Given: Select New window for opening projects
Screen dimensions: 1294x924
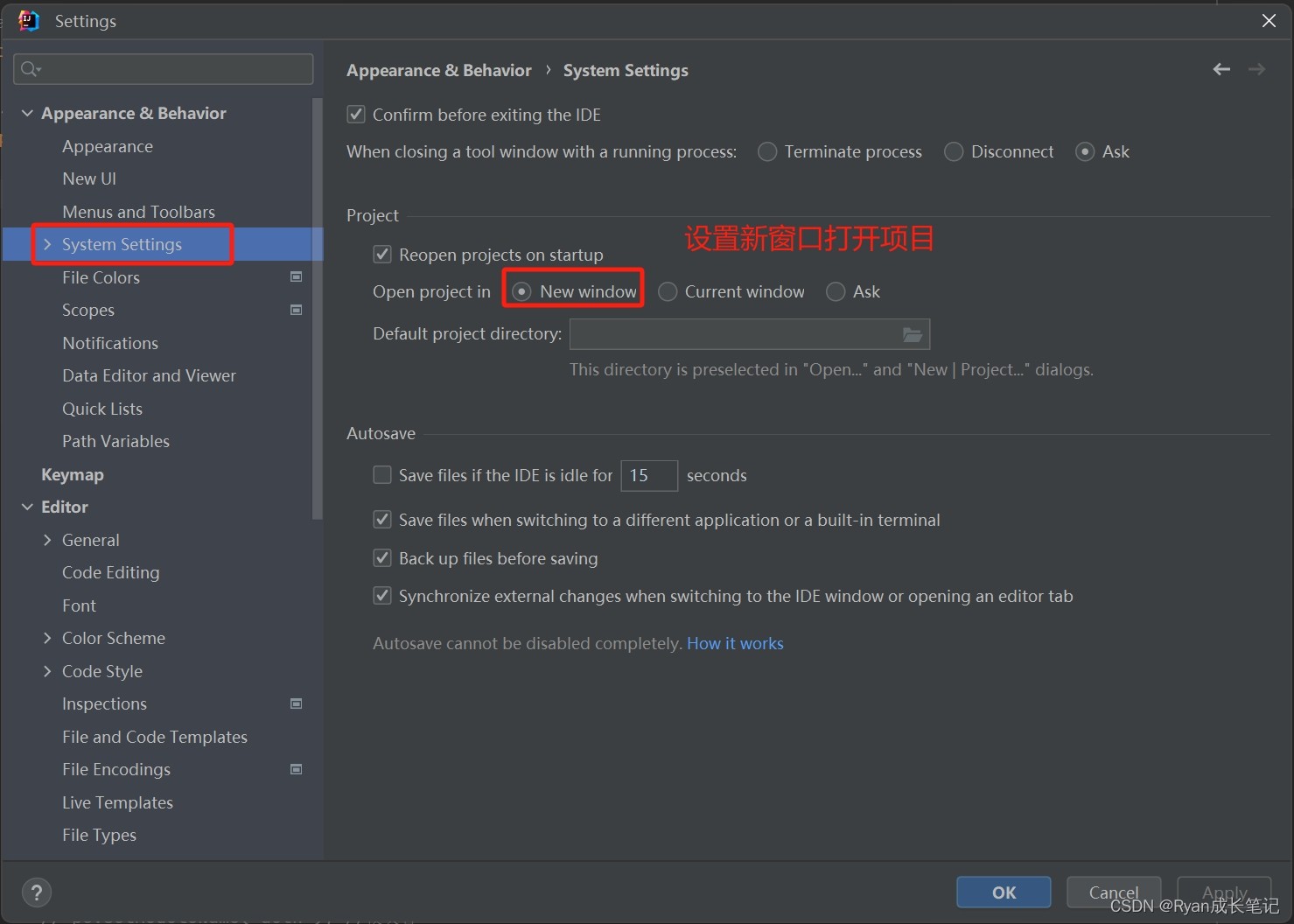Looking at the screenshot, I should (x=521, y=292).
